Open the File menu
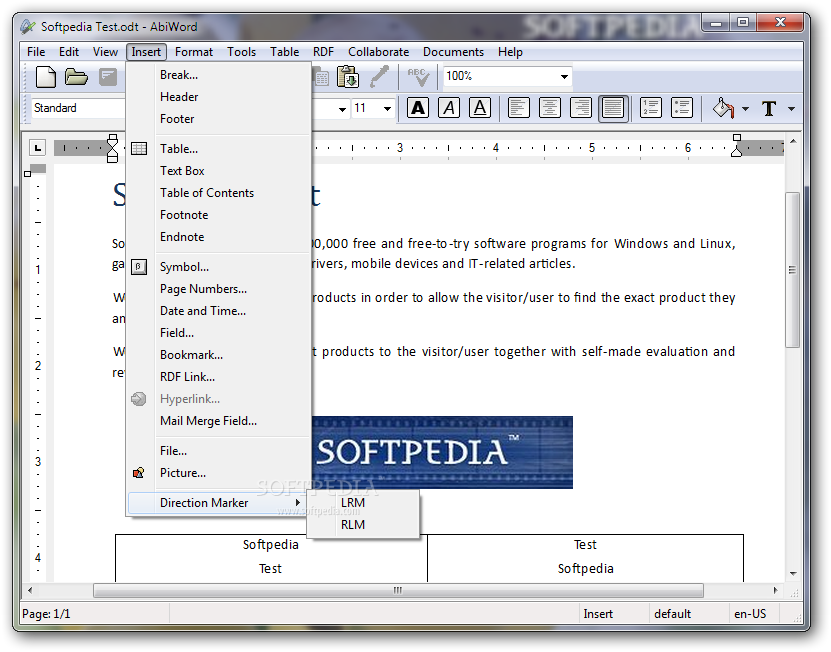The width and height of the screenshot is (831, 652). [36, 52]
